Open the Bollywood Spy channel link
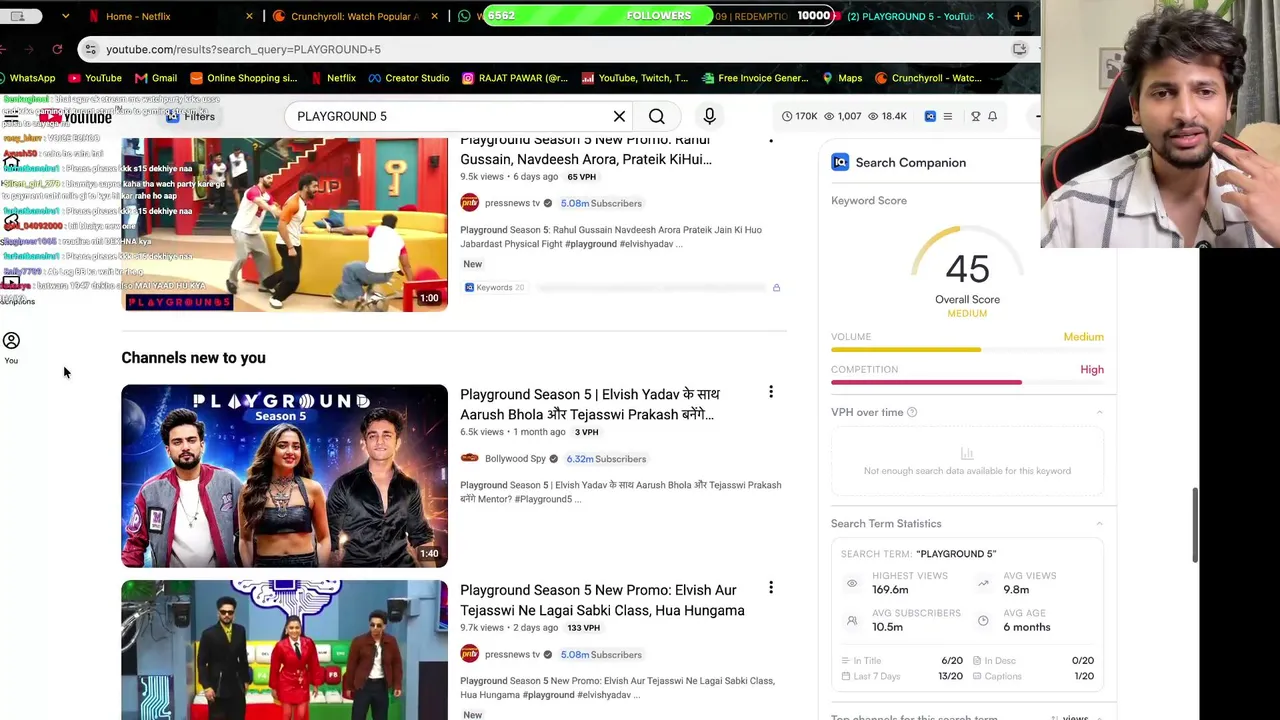Screen dimensions: 1280x720 pyautogui.click(x=515, y=459)
